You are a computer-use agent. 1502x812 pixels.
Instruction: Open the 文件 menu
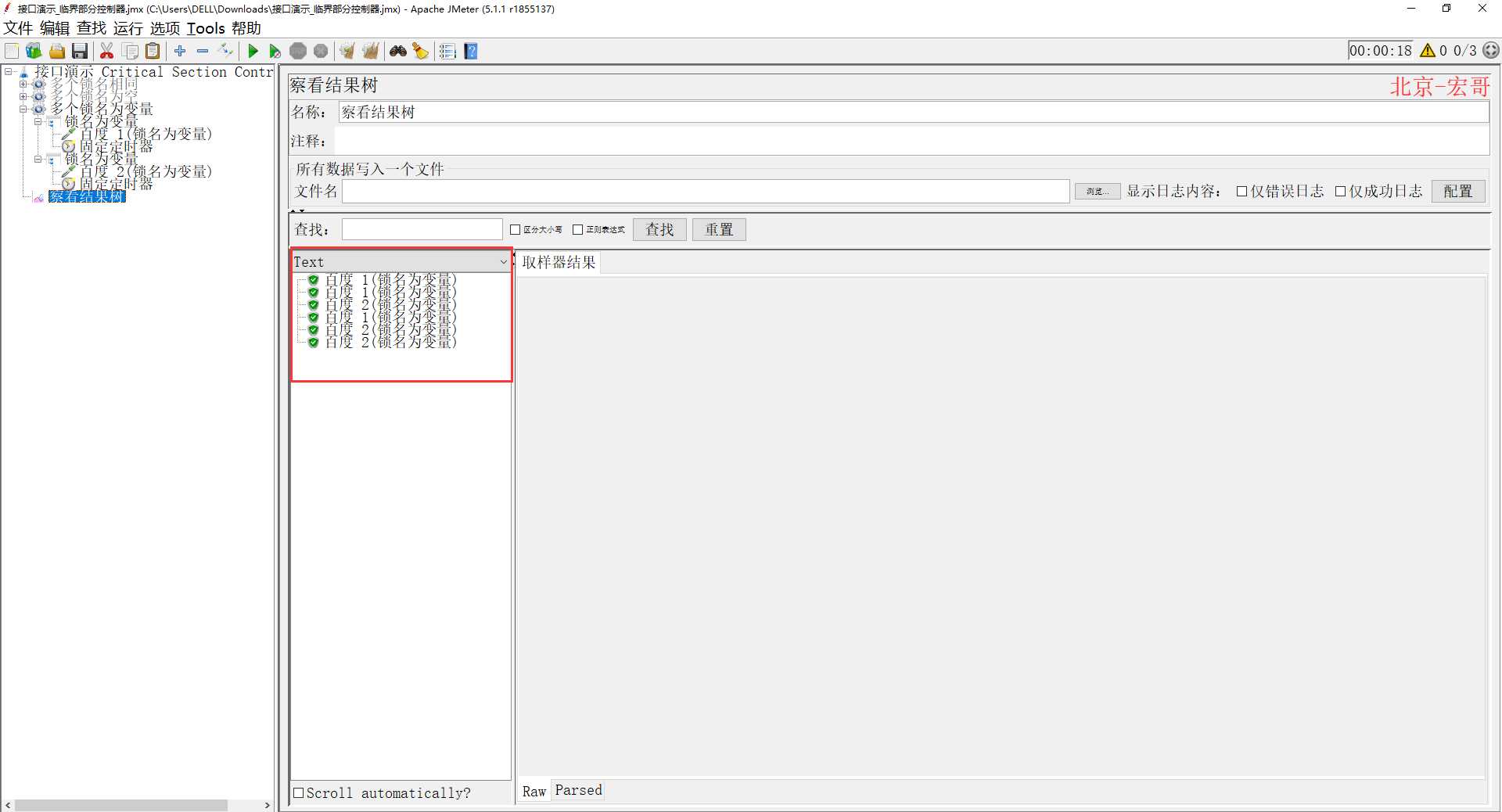(18, 28)
